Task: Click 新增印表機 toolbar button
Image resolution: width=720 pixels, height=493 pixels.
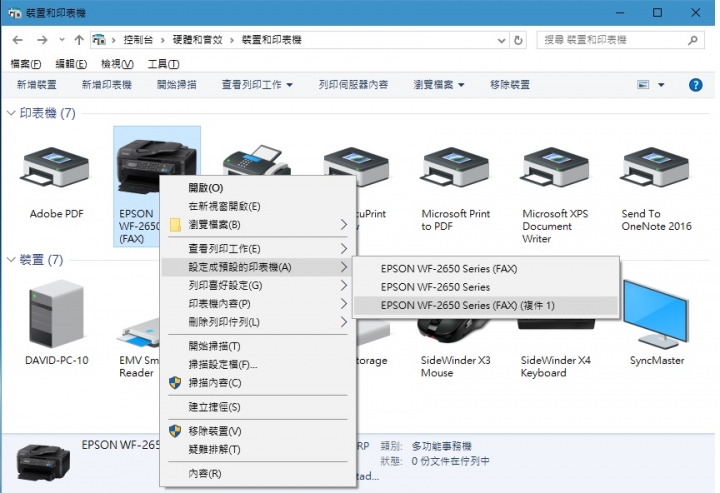Action: (x=107, y=85)
